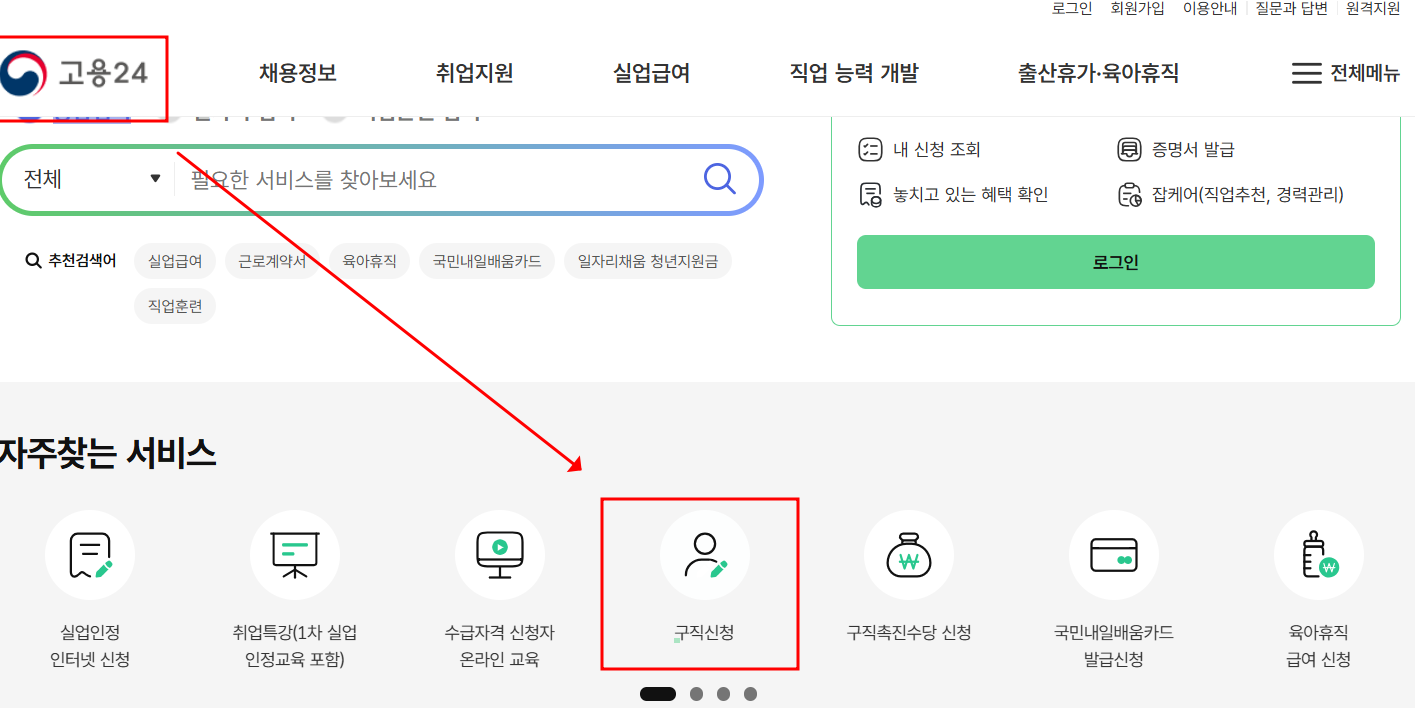Screen dimensions: 1415x708
Task: Open 실업인정 인터넷 신청 service icon
Action: click(89, 555)
